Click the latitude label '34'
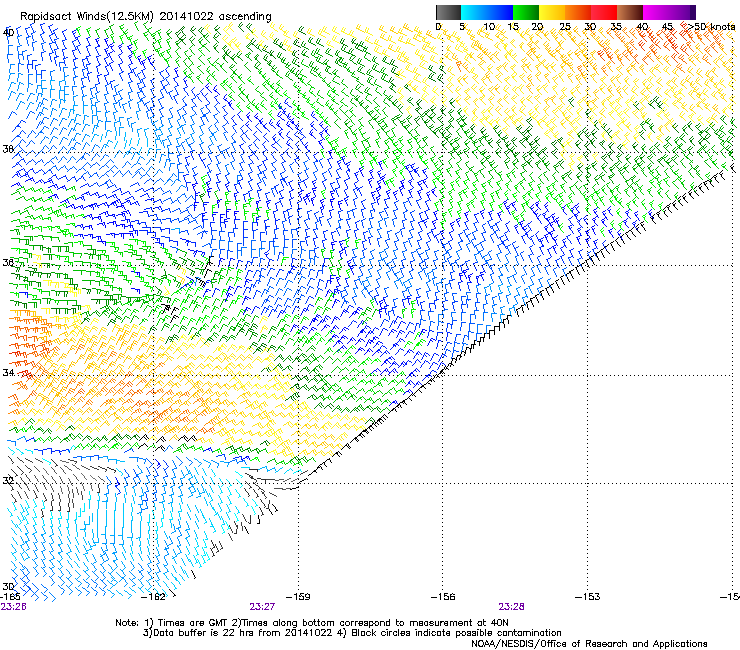 coord(8,373)
